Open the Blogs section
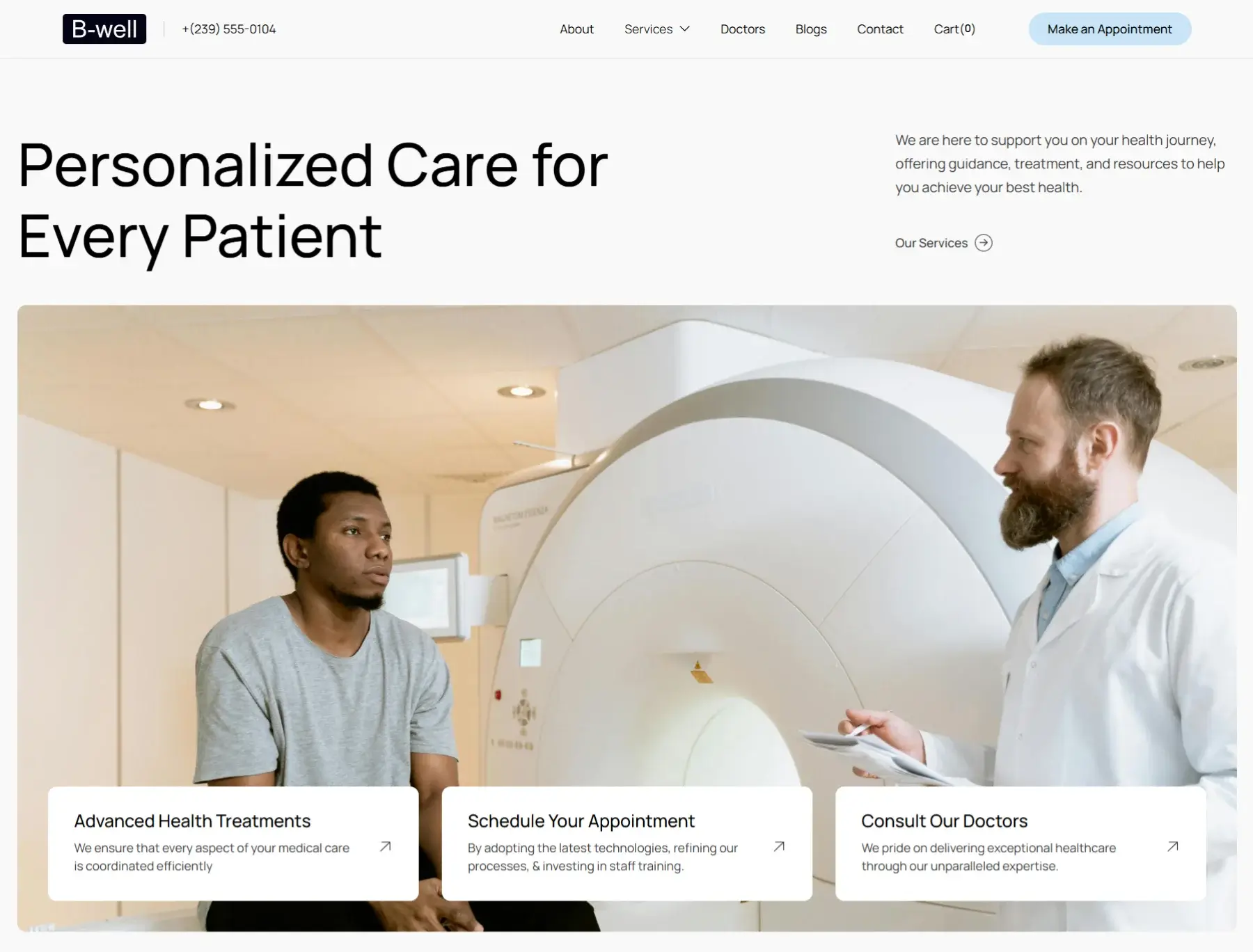Viewport: 1253px width, 952px height. [x=811, y=29]
